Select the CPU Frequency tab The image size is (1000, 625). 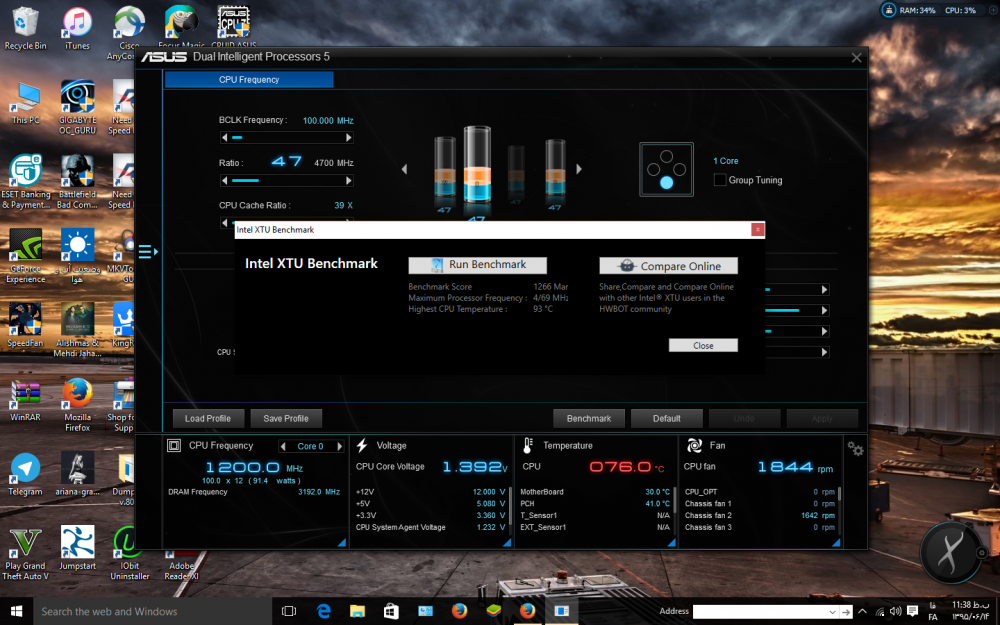pos(249,80)
